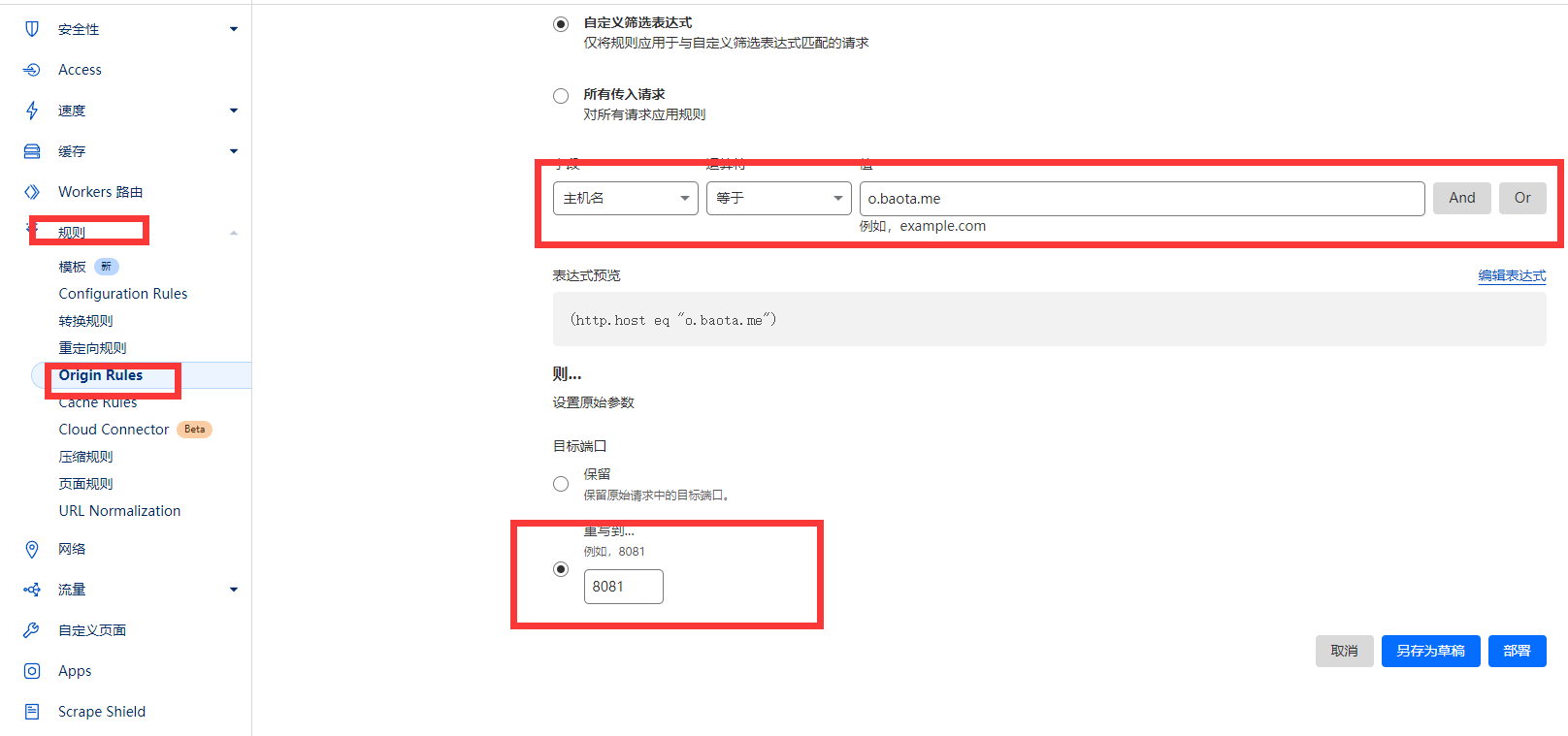Image resolution: width=1568 pixels, height=736 pixels.
Task: Click the port input field showing 8081
Action: click(x=623, y=587)
